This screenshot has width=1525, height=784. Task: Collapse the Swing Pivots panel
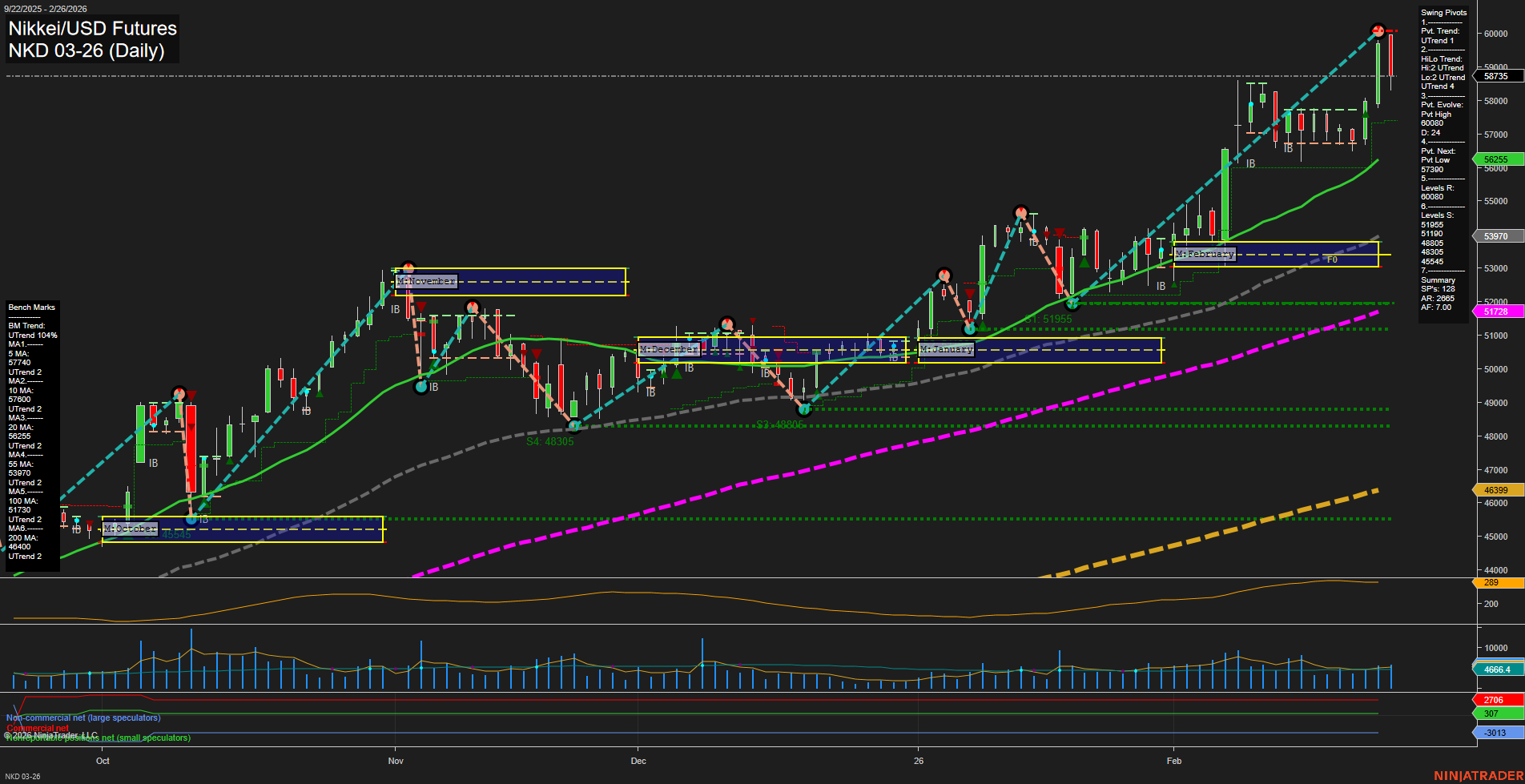(x=1443, y=12)
